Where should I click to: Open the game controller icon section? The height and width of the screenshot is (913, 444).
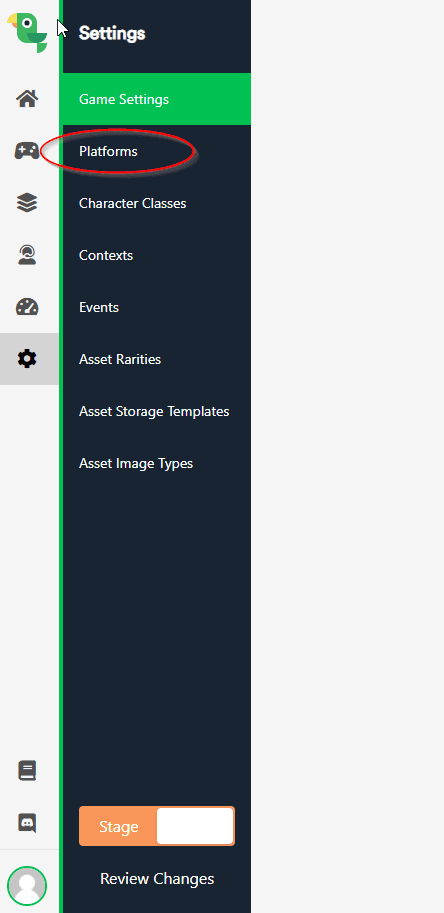pyautogui.click(x=27, y=151)
